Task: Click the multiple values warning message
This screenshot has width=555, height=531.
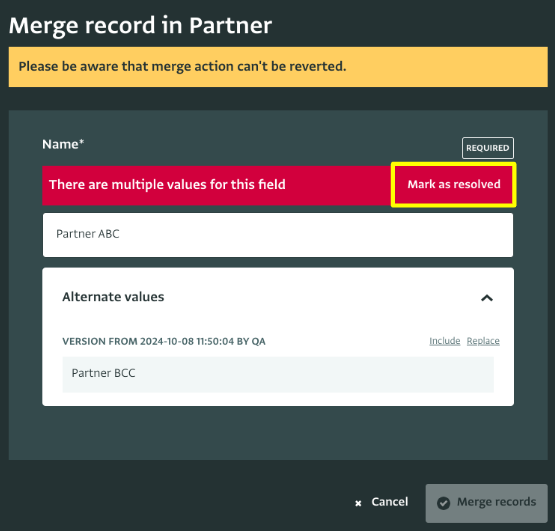Action: [167, 184]
